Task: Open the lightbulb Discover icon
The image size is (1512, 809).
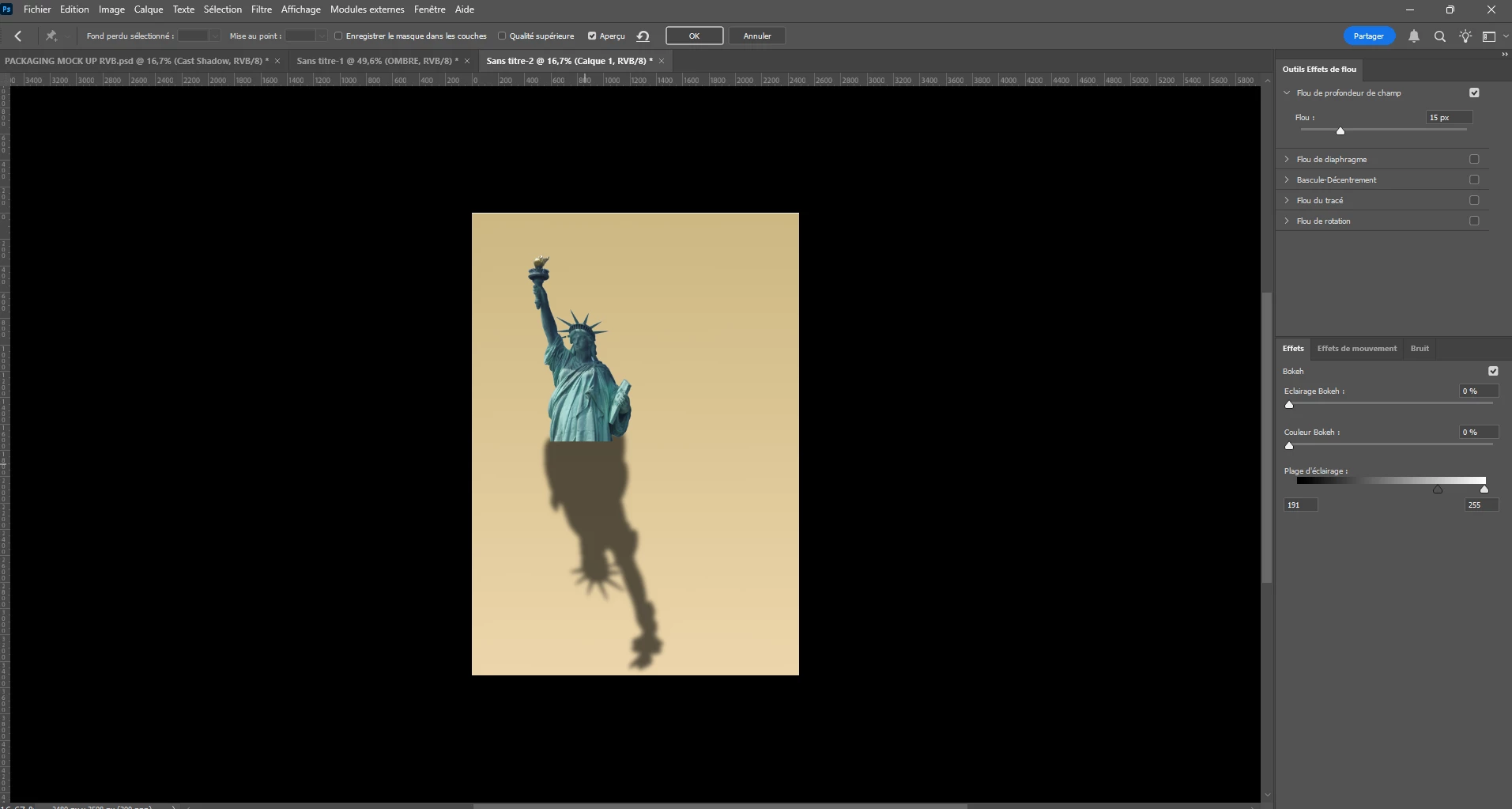Action: (x=1465, y=36)
